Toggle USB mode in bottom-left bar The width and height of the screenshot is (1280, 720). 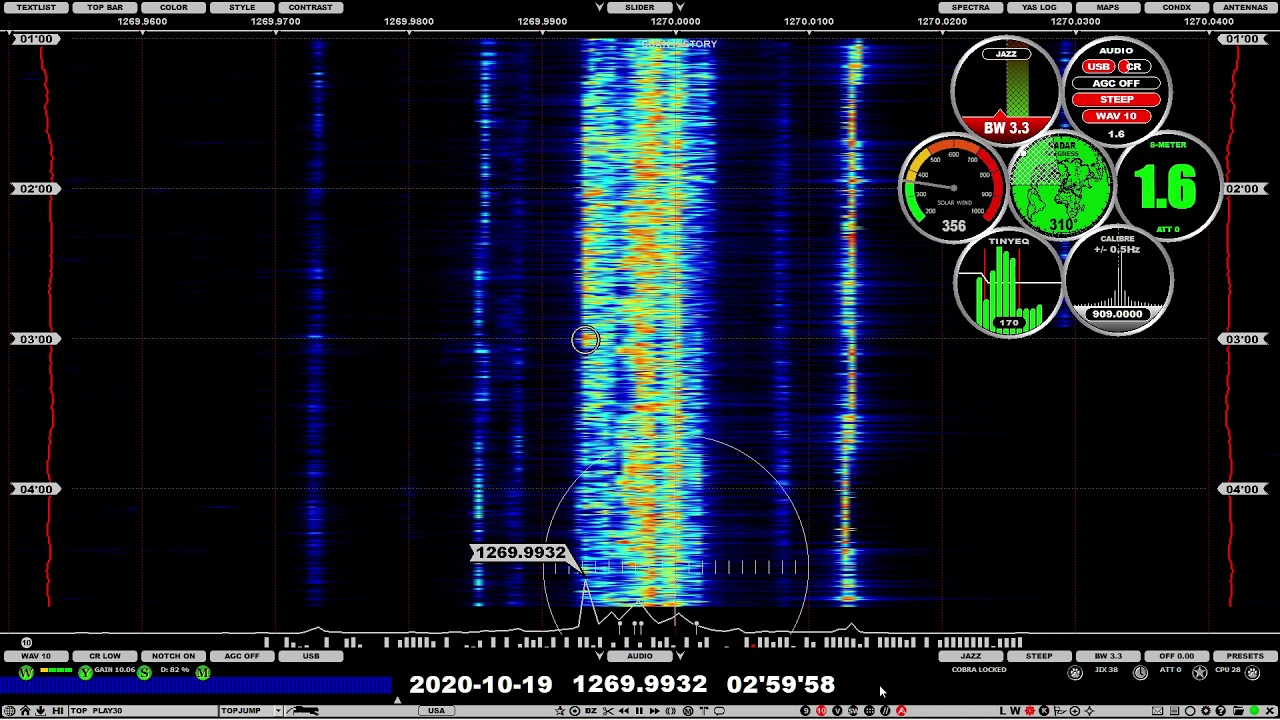click(311, 656)
